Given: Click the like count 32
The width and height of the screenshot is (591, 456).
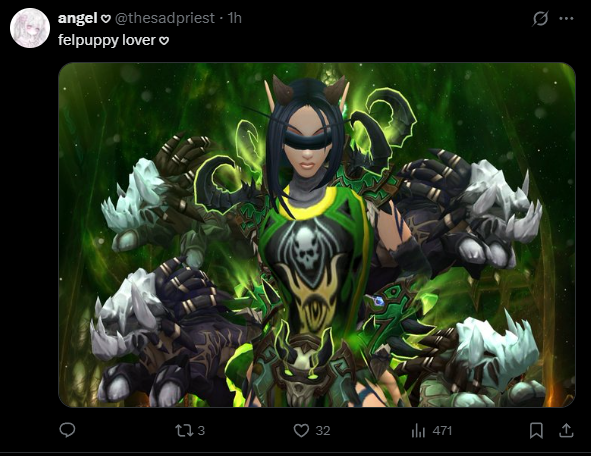Looking at the screenshot, I should (323, 430).
